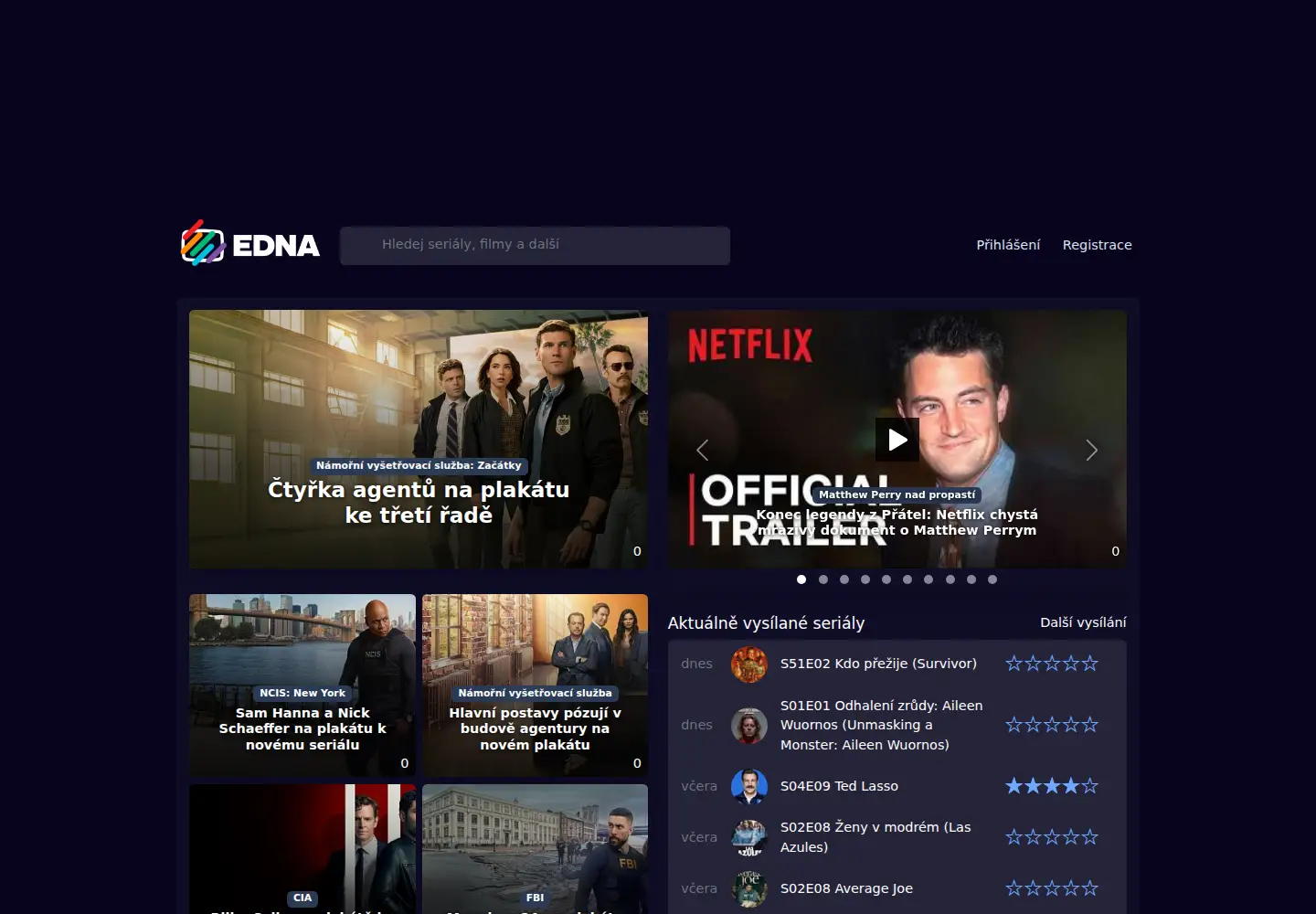This screenshot has height=914, width=1316.
Task: Select the fifth carousel dot
Action: pyautogui.click(x=886, y=579)
